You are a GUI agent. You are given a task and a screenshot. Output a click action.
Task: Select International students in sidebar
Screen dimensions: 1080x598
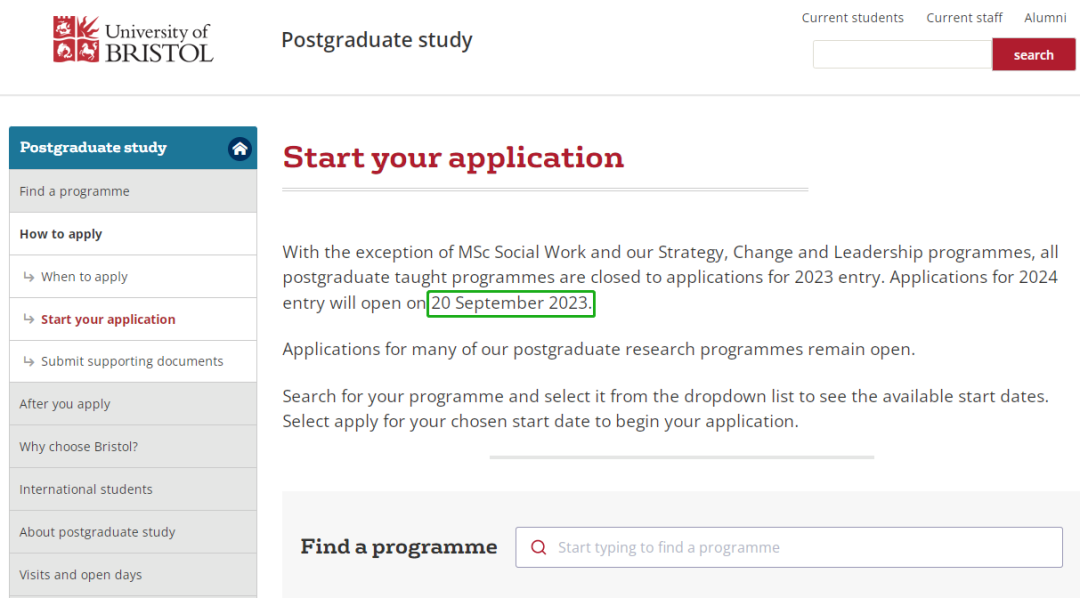pos(133,489)
